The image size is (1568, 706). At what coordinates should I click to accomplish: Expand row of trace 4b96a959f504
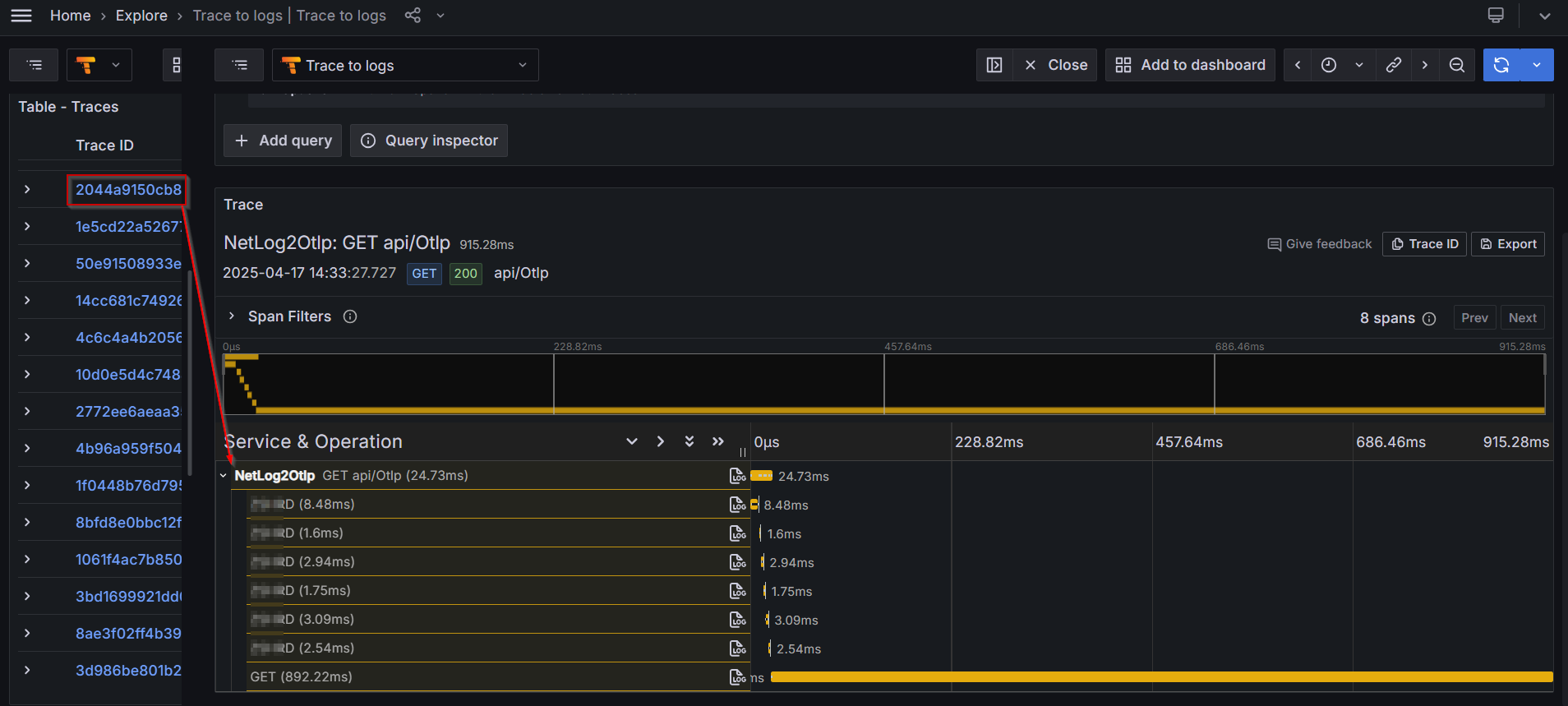(x=27, y=449)
